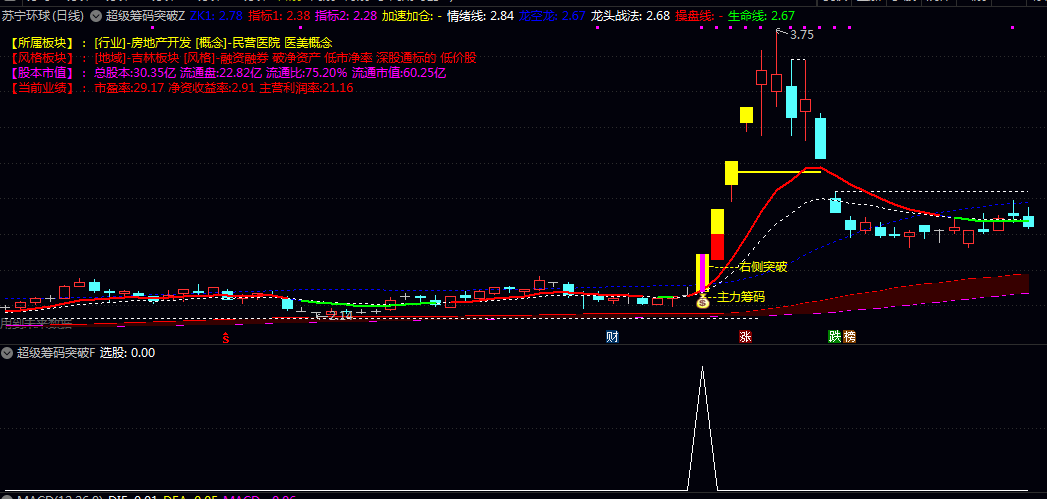Image resolution: width=1047 pixels, height=499 pixels.
Task: Click the 龙头战法: 2.68 readout
Action: pyautogui.click(x=630, y=15)
